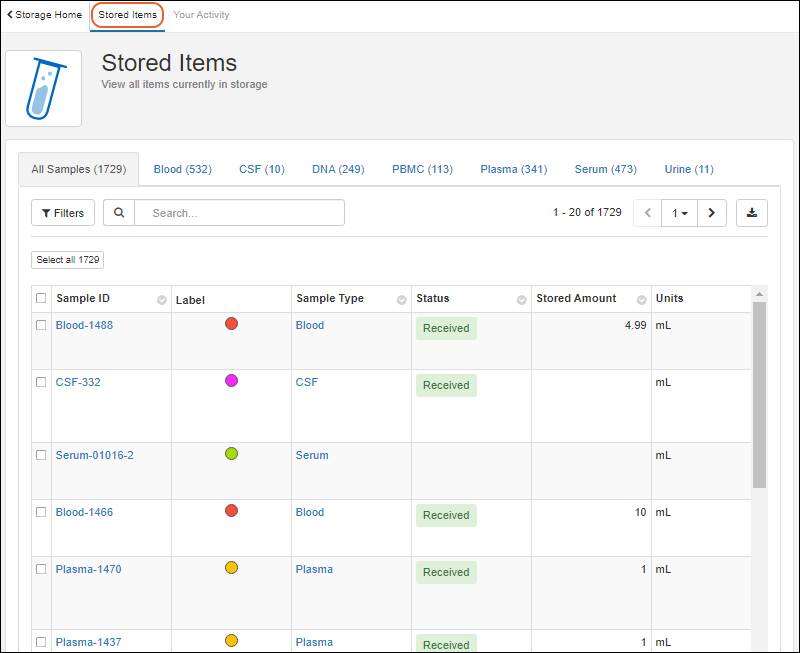
Task: Open Sample ID column sort menu
Action: [x=162, y=300]
